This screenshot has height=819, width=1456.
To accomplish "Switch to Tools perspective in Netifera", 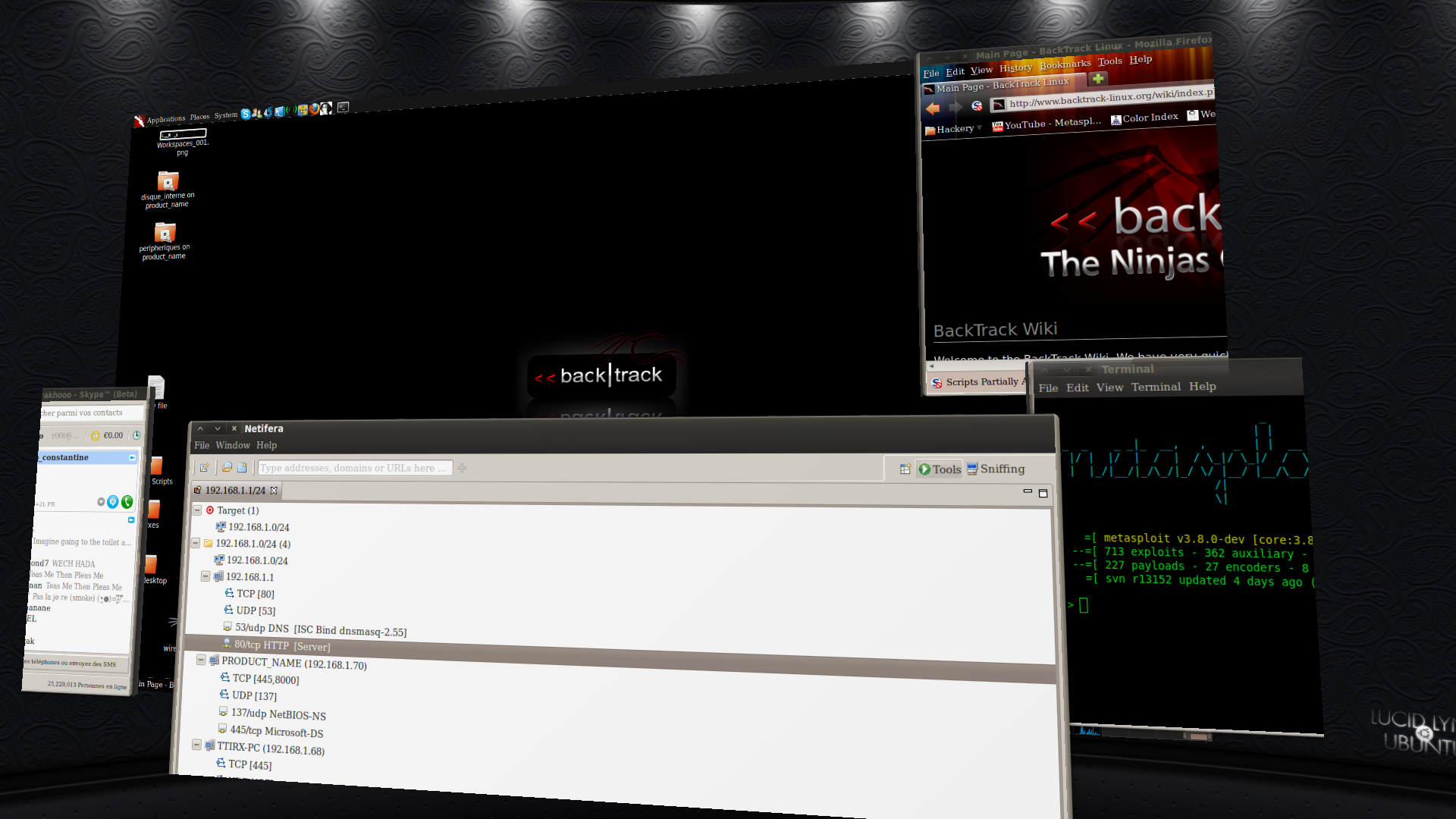I will 940,469.
